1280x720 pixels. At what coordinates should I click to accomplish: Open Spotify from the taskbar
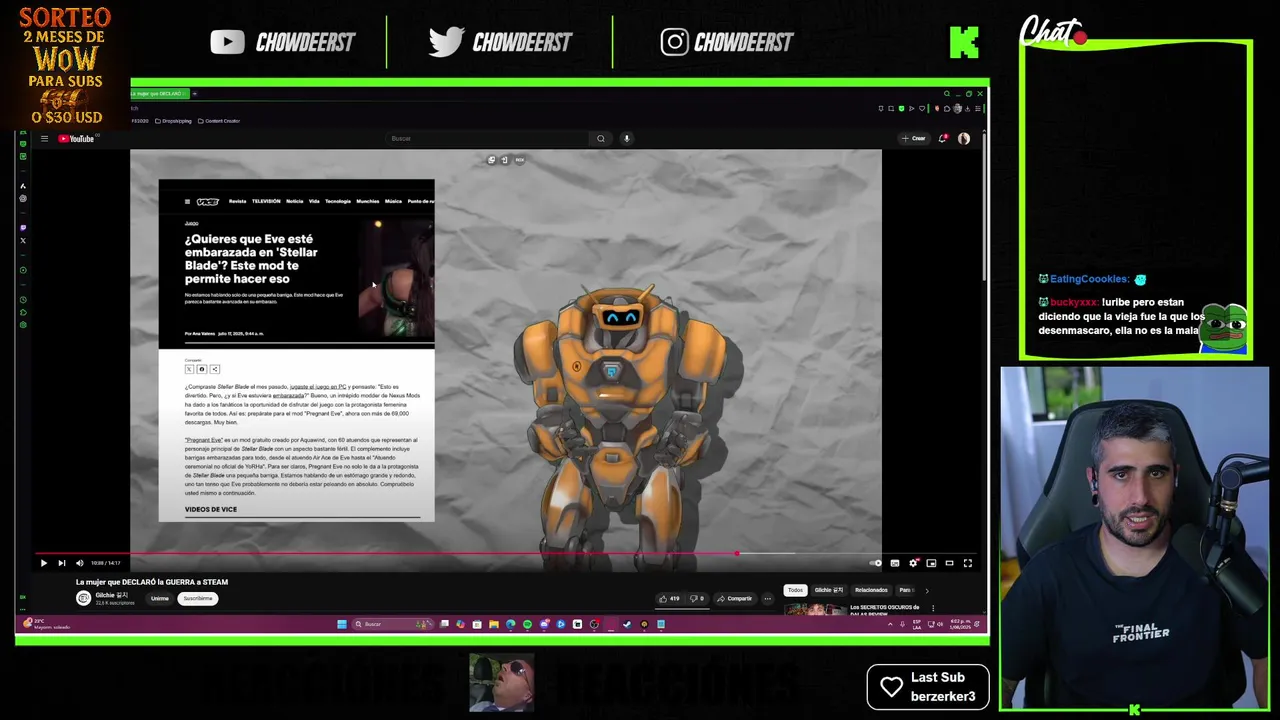click(x=527, y=624)
